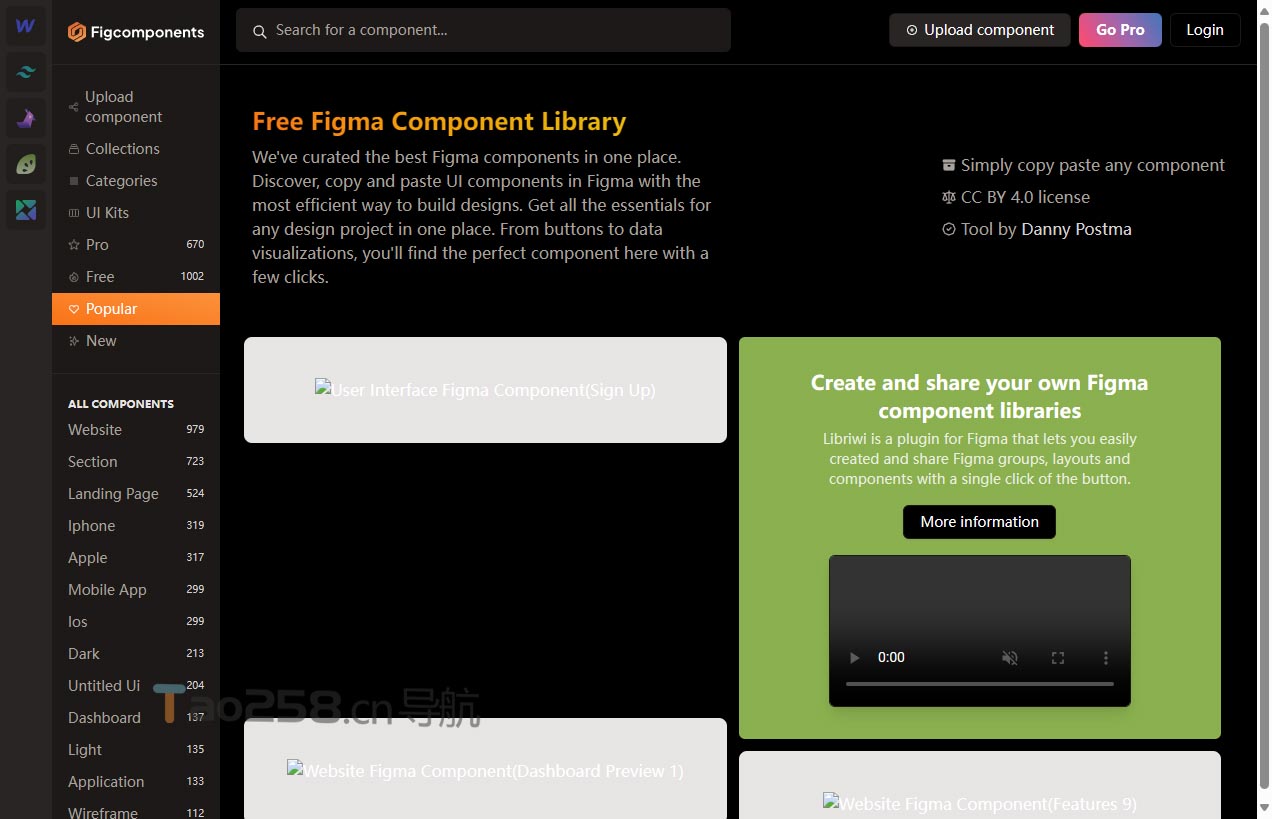Seek on the video progress bar

[980, 684]
